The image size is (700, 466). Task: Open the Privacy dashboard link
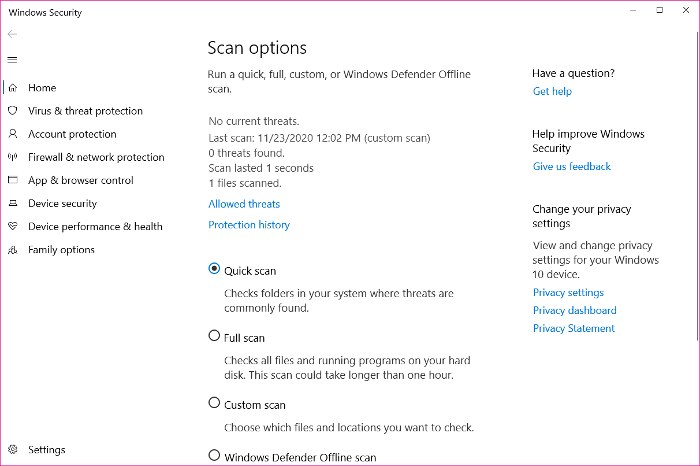tap(574, 310)
